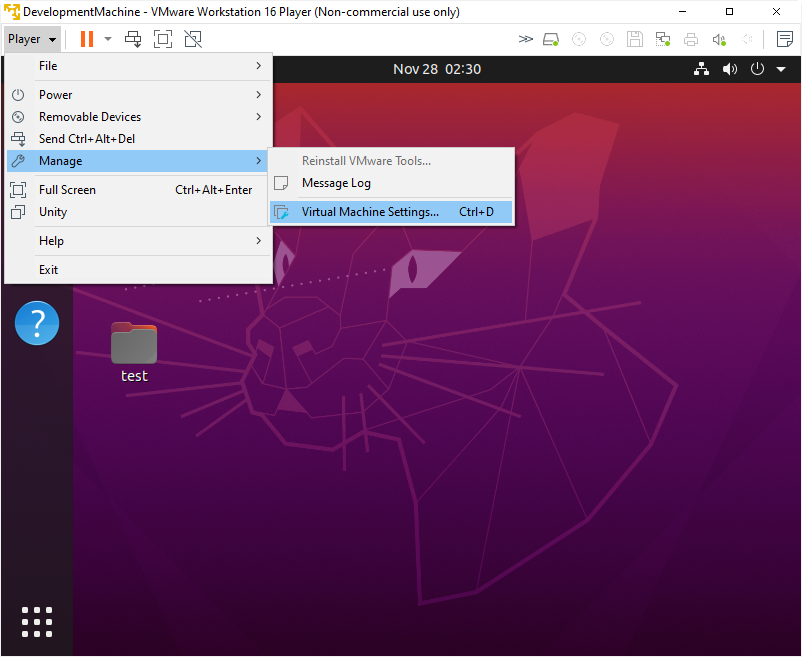Click the Unity mode toolbar icon
The image size is (802, 657).
point(193,39)
